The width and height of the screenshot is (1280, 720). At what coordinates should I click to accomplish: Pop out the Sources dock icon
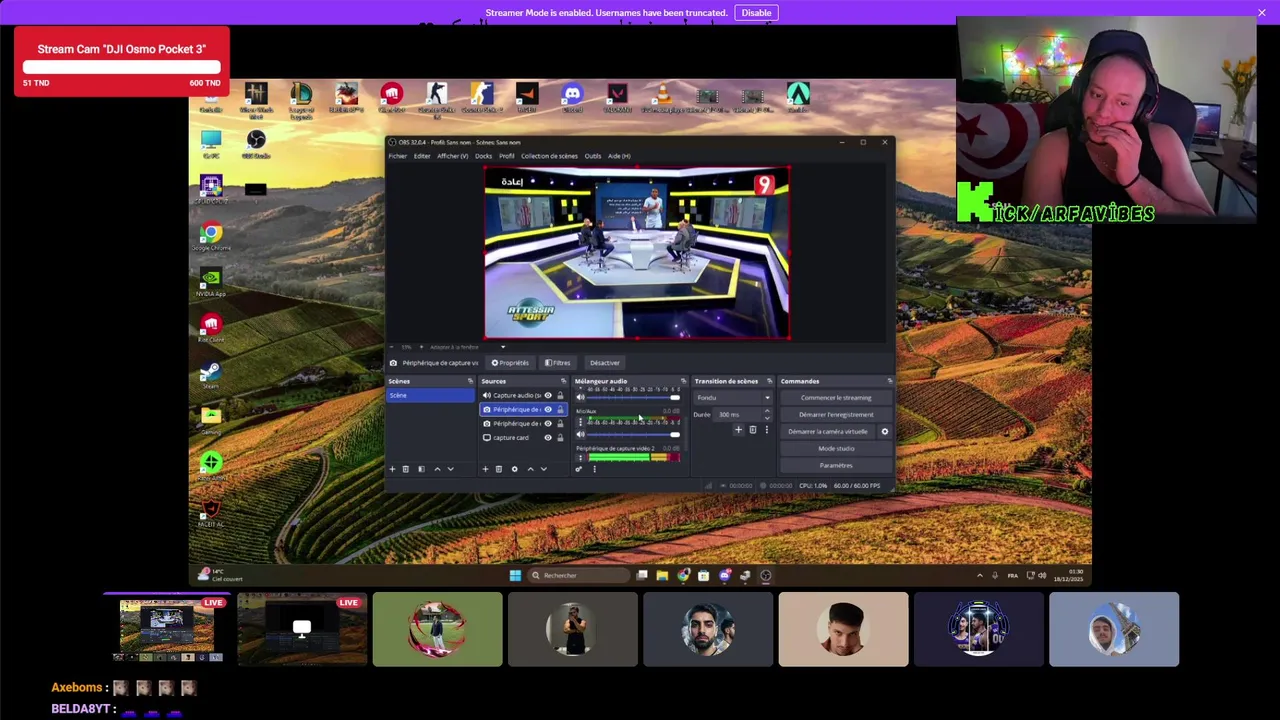[x=563, y=381]
